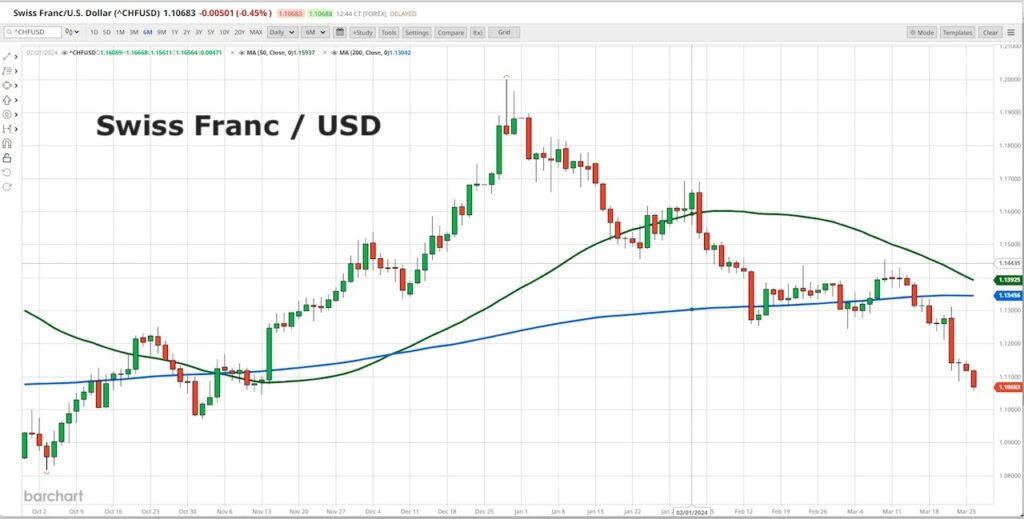This screenshot has height=519, width=1024.
Task: Hide the ^CHFUSD price series eye icon
Action: (x=64, y=52)
